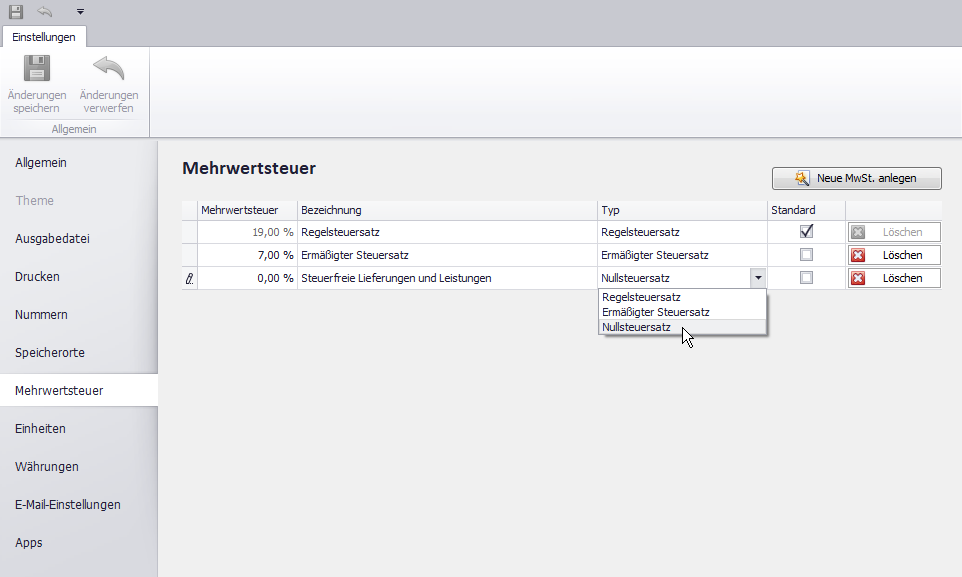Sort by Typ column header

click(682, 210)
